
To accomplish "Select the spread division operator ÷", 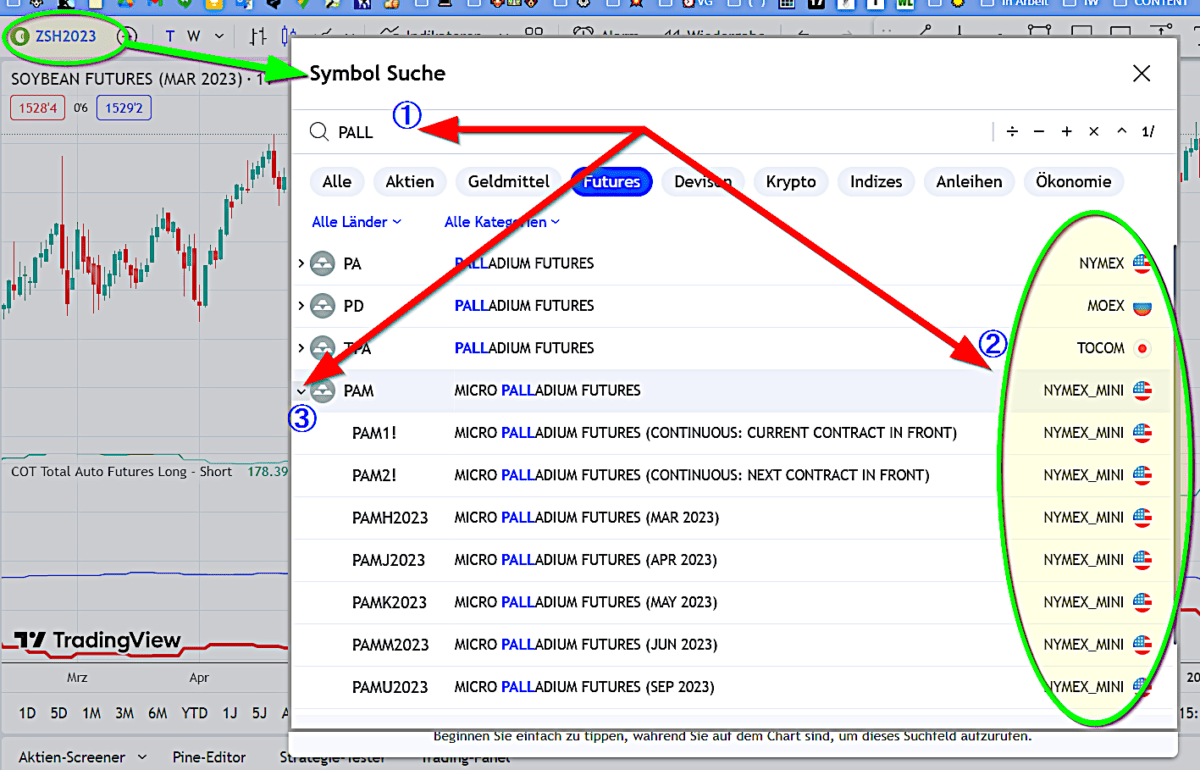I will (x=1011, y=131).
